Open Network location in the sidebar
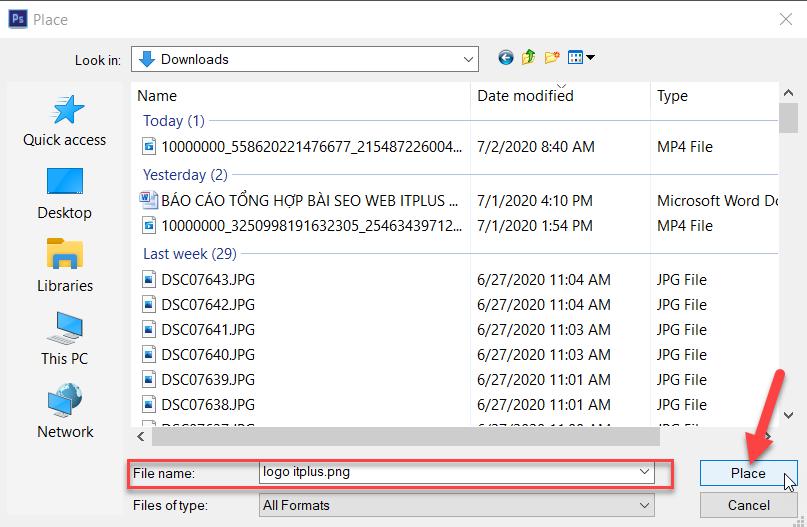The image size is (807, 527). point(65,412)
